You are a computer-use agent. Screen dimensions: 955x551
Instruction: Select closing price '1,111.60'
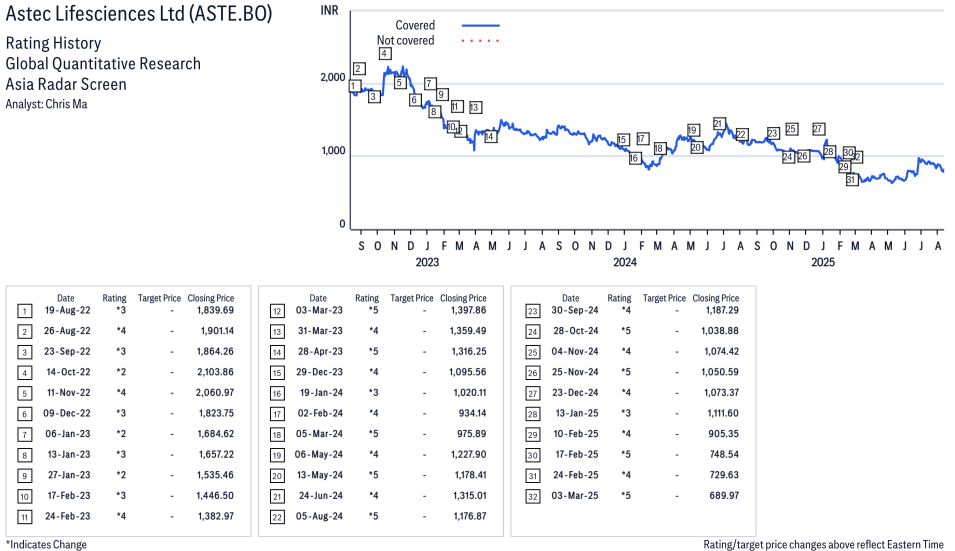pos(723,413)
